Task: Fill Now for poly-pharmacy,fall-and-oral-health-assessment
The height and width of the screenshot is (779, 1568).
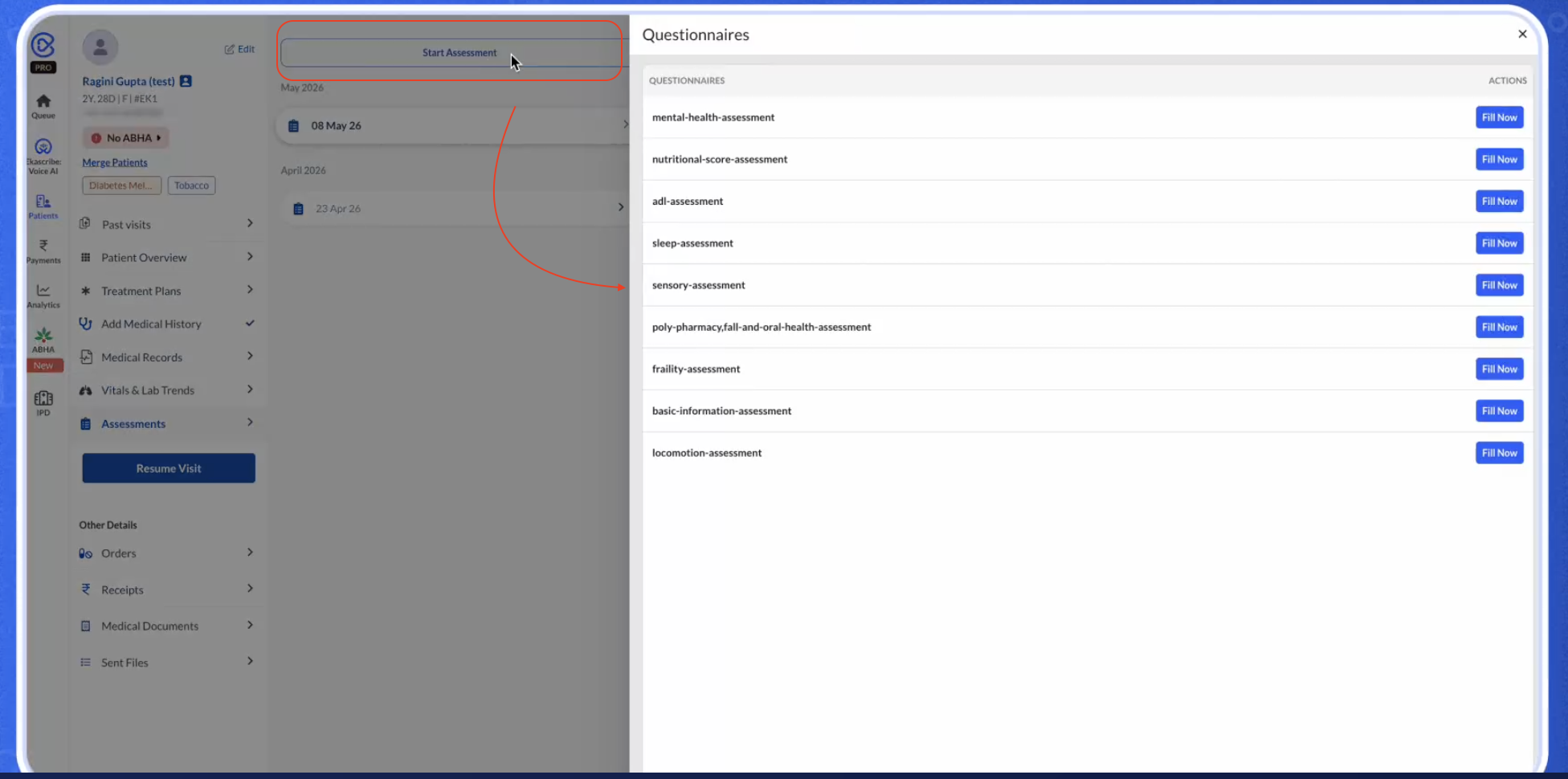Action: pos(1499,327)
